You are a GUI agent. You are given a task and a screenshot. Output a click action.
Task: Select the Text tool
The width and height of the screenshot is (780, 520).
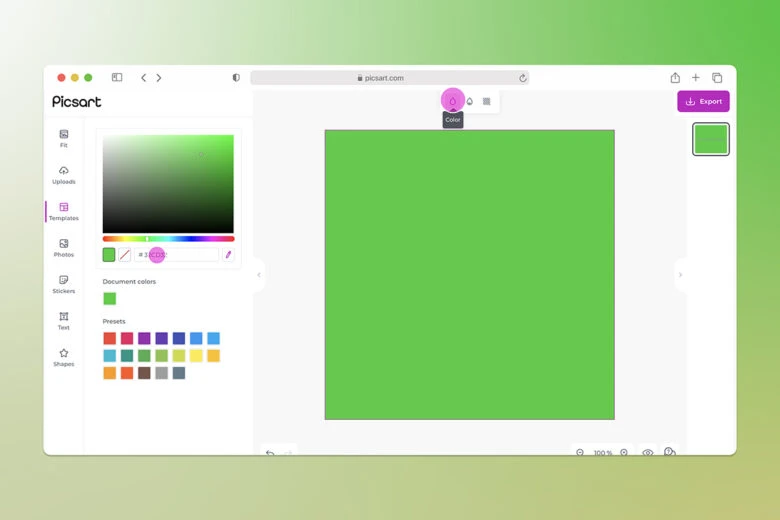pyautogui.click(x=64, y=321)
